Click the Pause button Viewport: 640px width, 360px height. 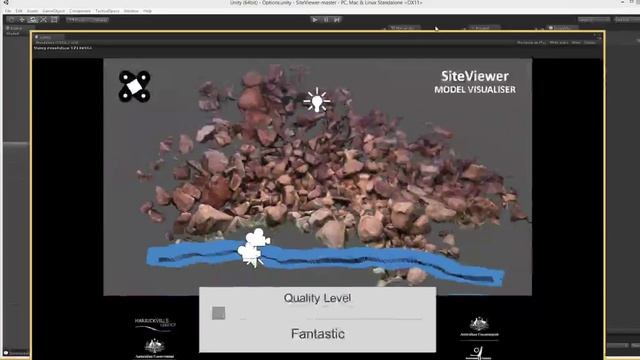pos(326,20)
